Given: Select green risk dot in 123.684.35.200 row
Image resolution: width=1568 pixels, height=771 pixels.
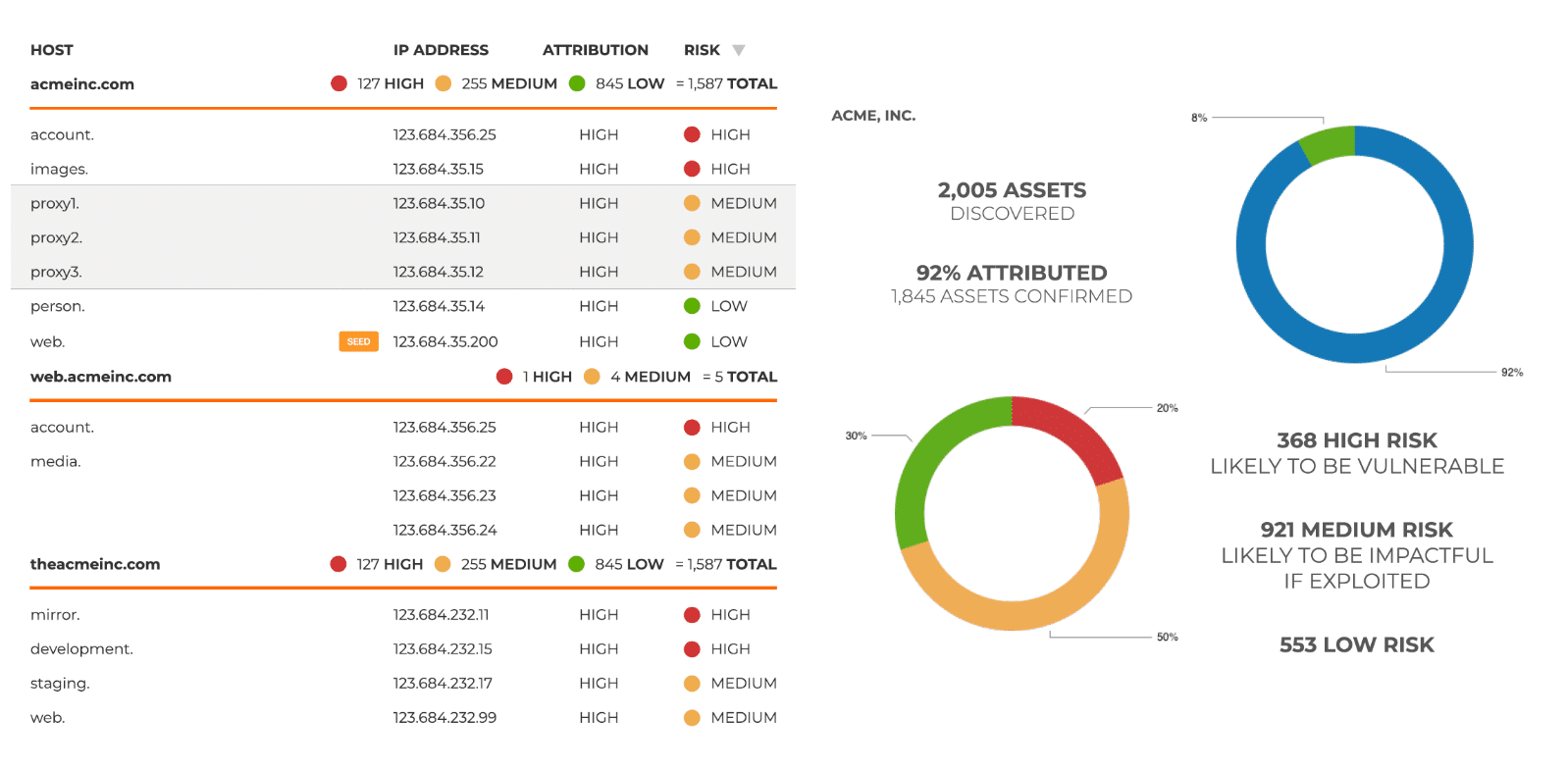Looking at the screenshot, I should point(692,341).
